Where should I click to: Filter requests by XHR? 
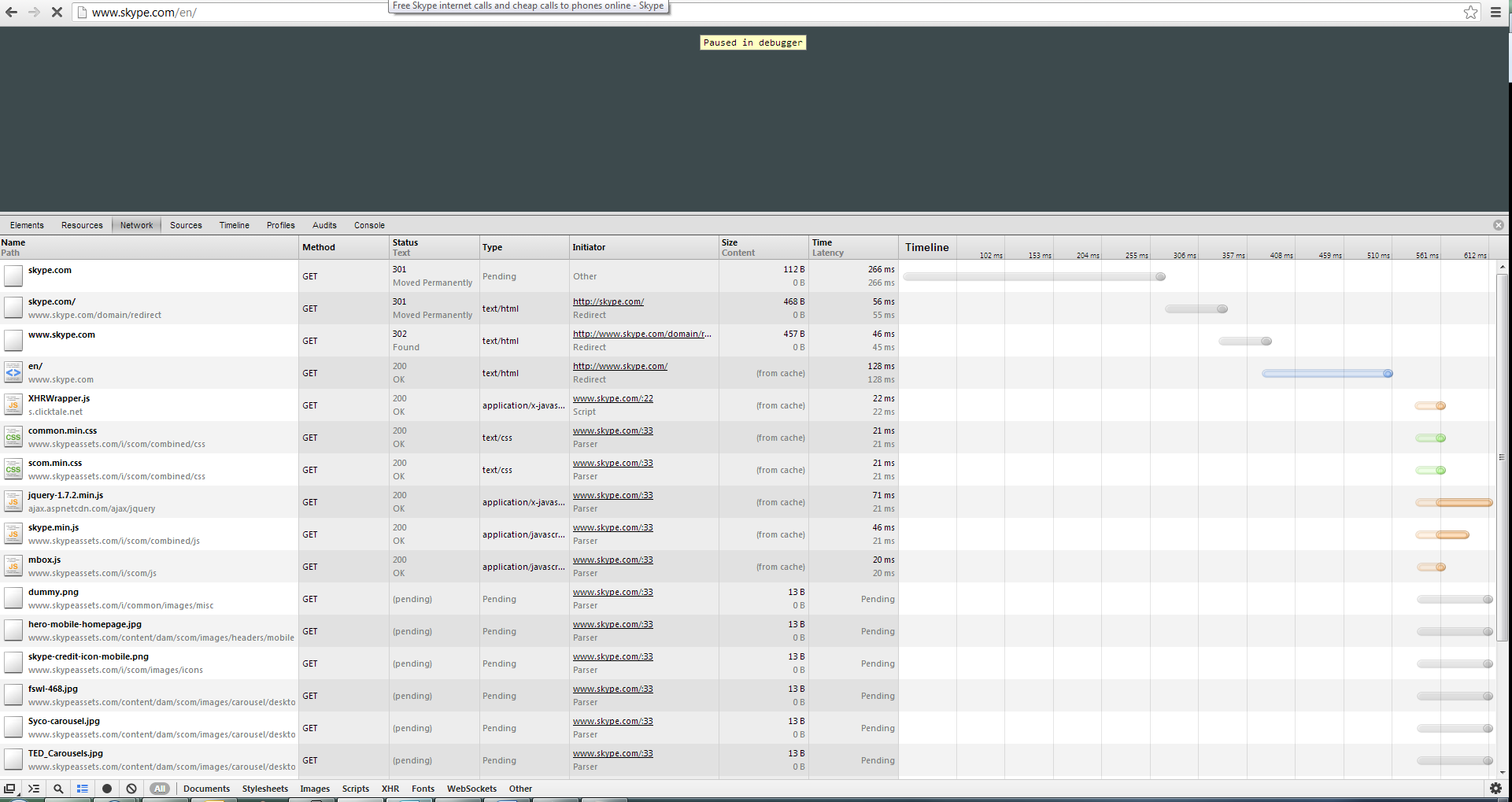pos(390,789)
